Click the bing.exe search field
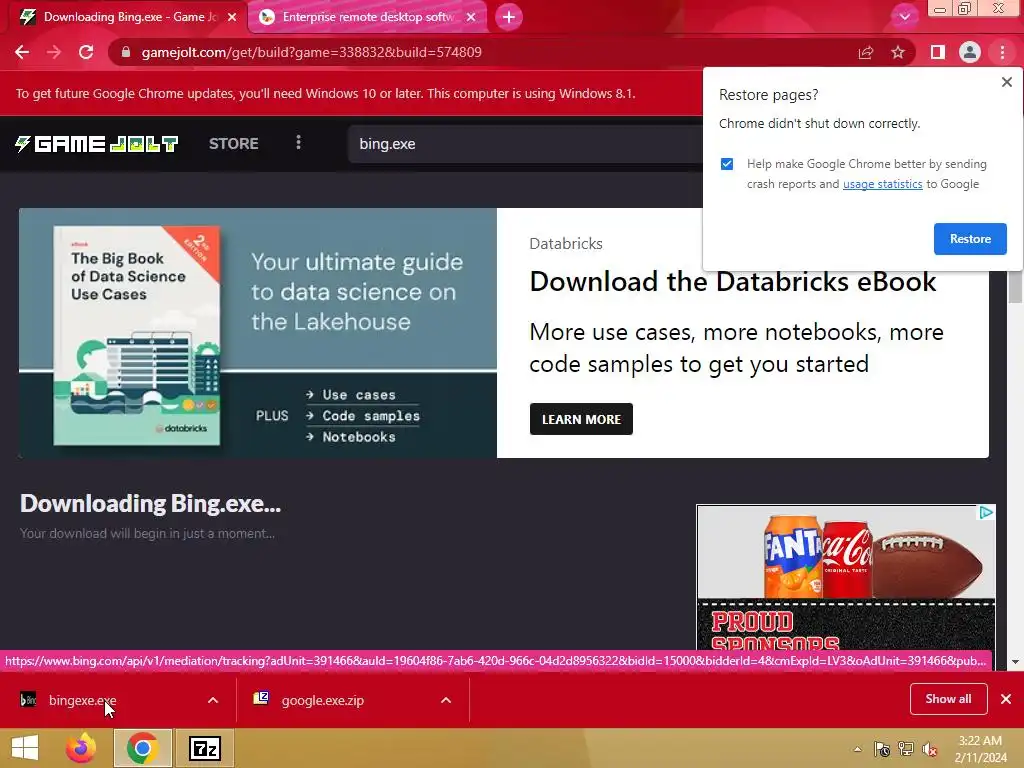 [x=525, y=144]
